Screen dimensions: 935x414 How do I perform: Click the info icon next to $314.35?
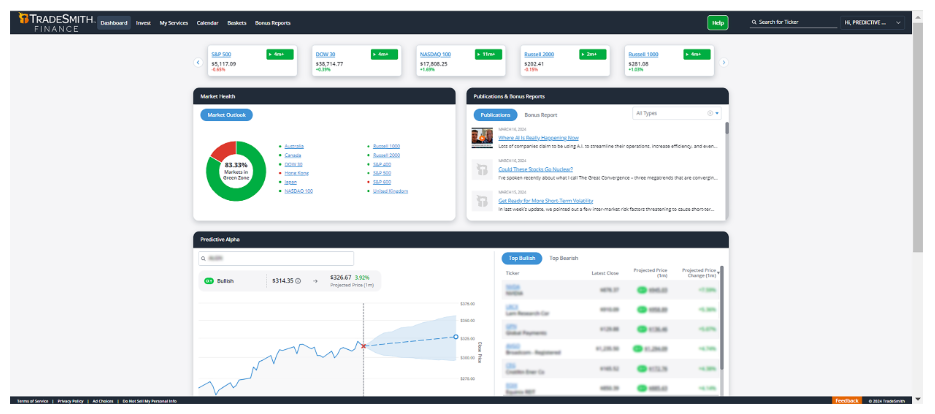(x=298, y=280)
